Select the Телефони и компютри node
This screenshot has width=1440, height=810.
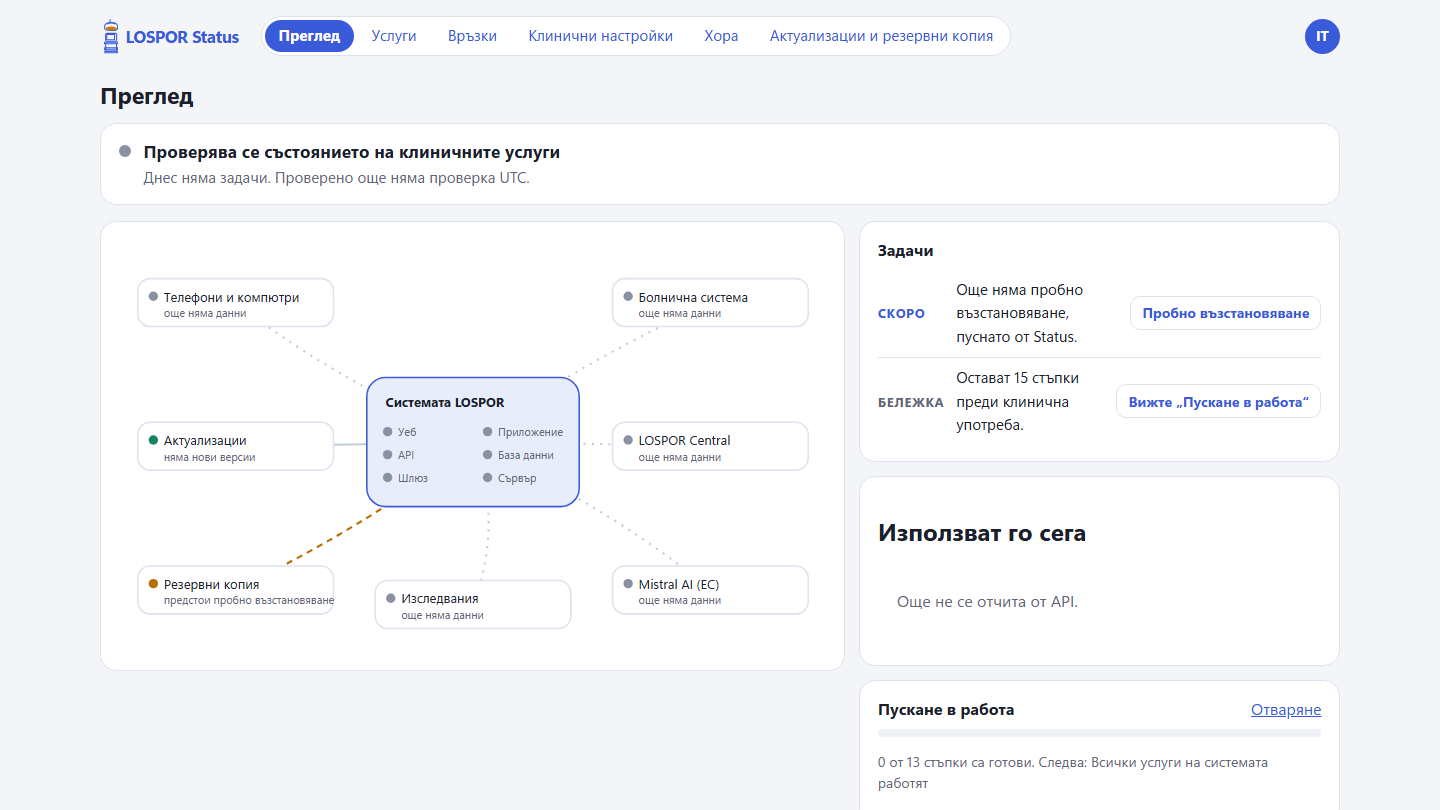point(235,303)
